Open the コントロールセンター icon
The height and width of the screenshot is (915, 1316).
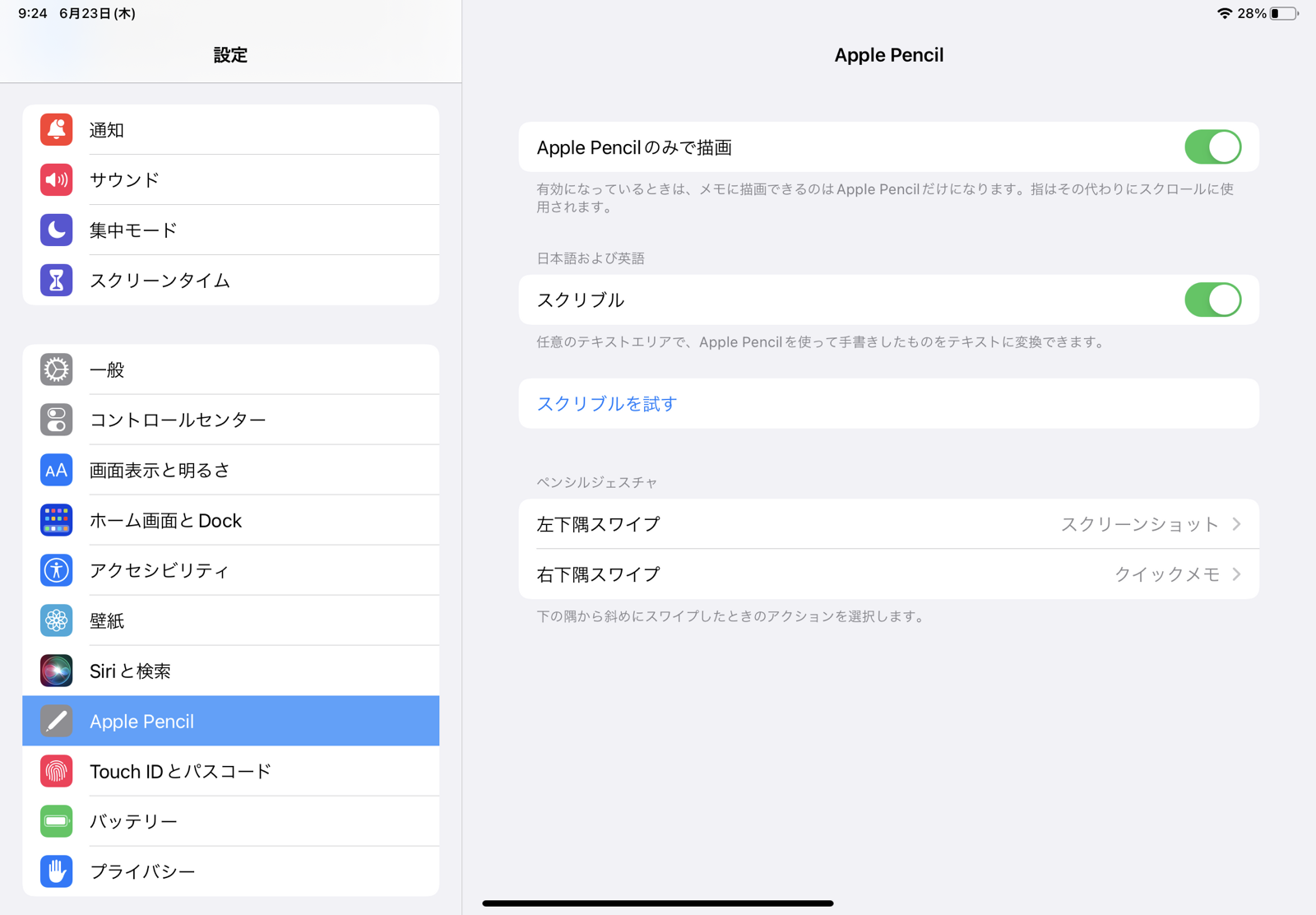point(56,420)
